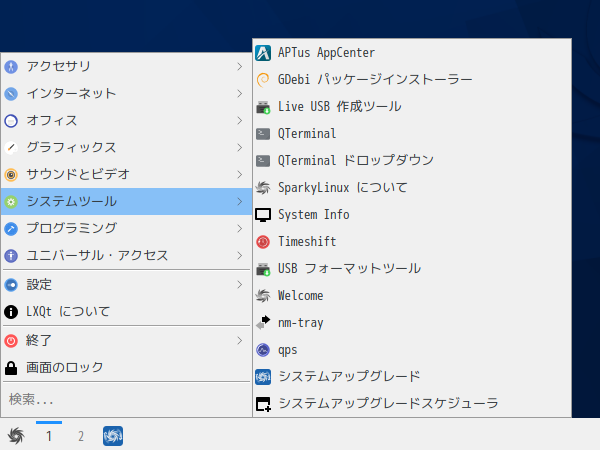Click the アクセサリ category icon
Image resolution: width=600 pixels, height=450 pixels.
pyautogui.click(x=11, y=67)
